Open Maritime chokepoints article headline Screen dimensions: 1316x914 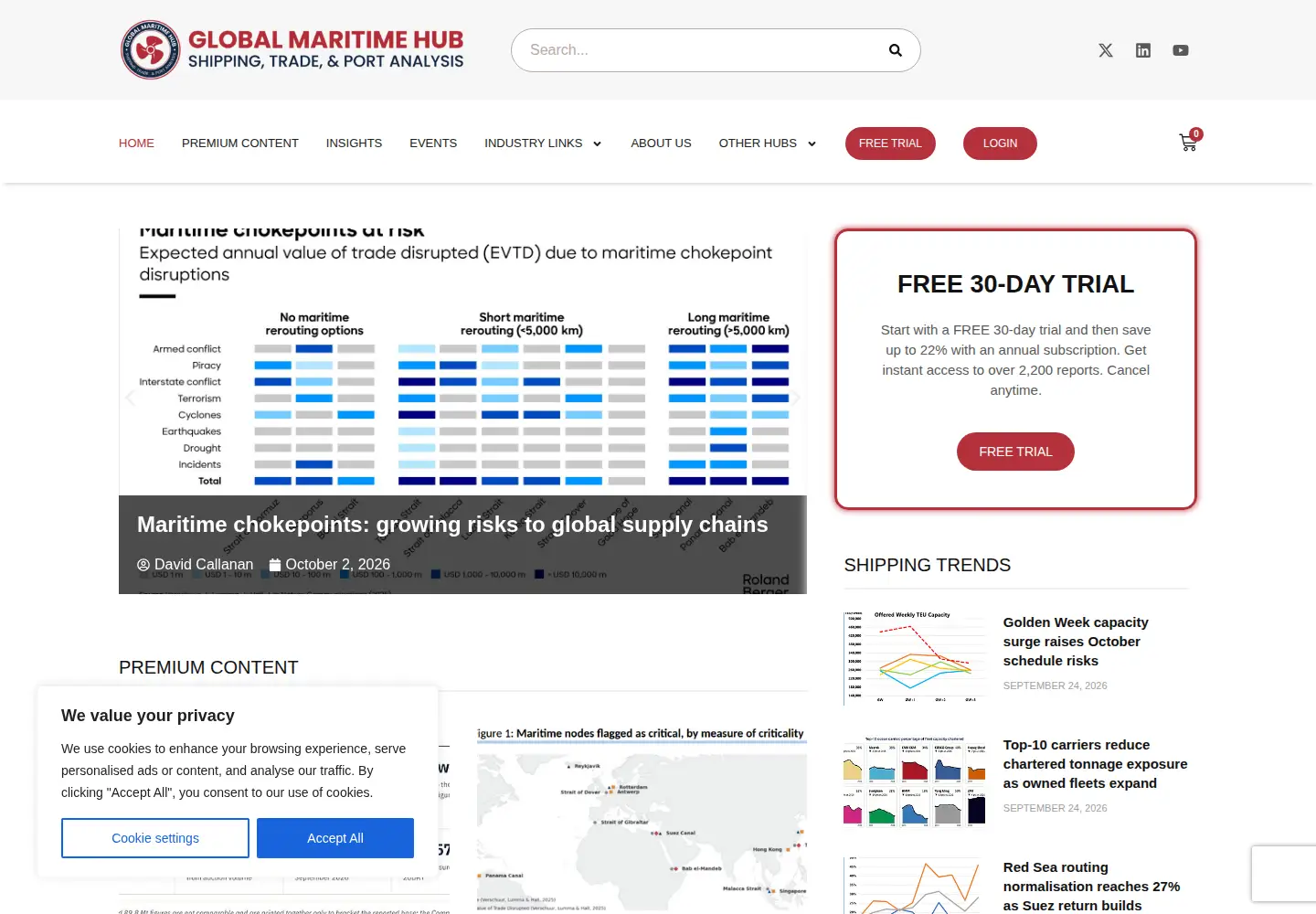(452, 525)
